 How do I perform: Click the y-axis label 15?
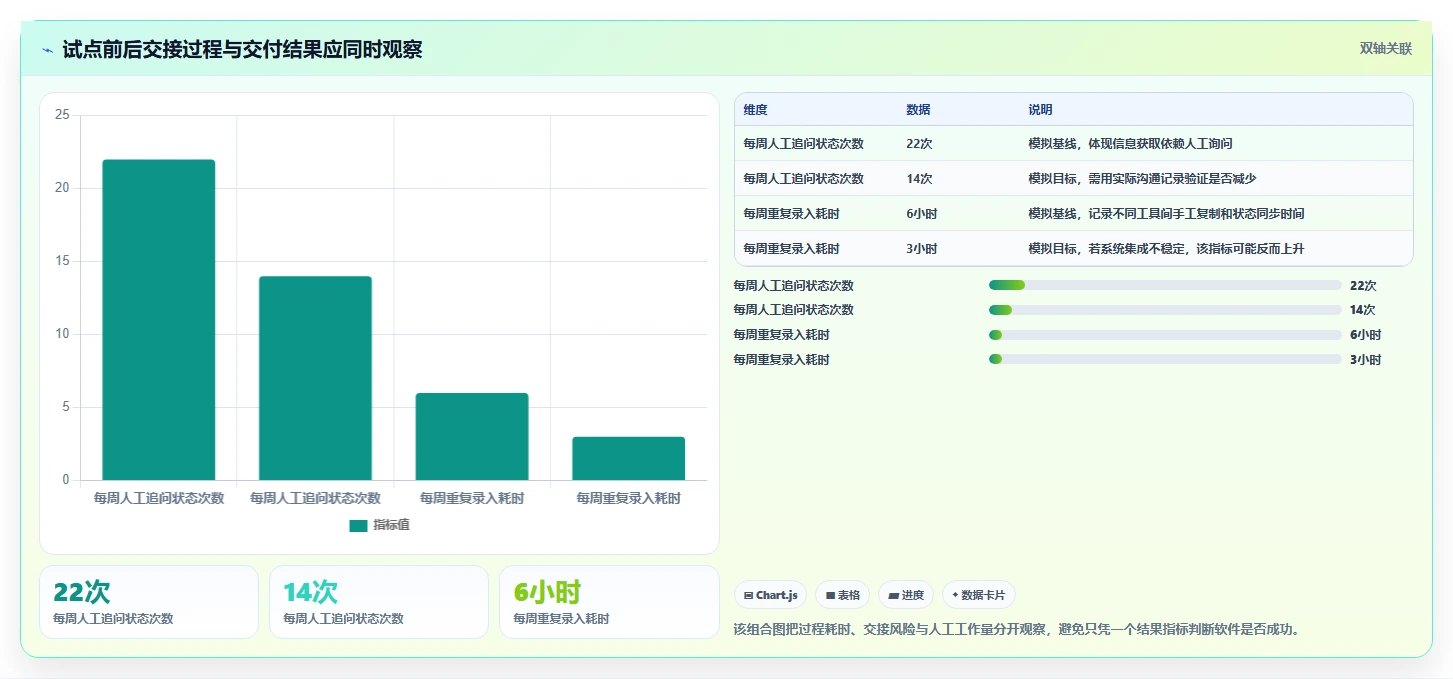(62, 261)
